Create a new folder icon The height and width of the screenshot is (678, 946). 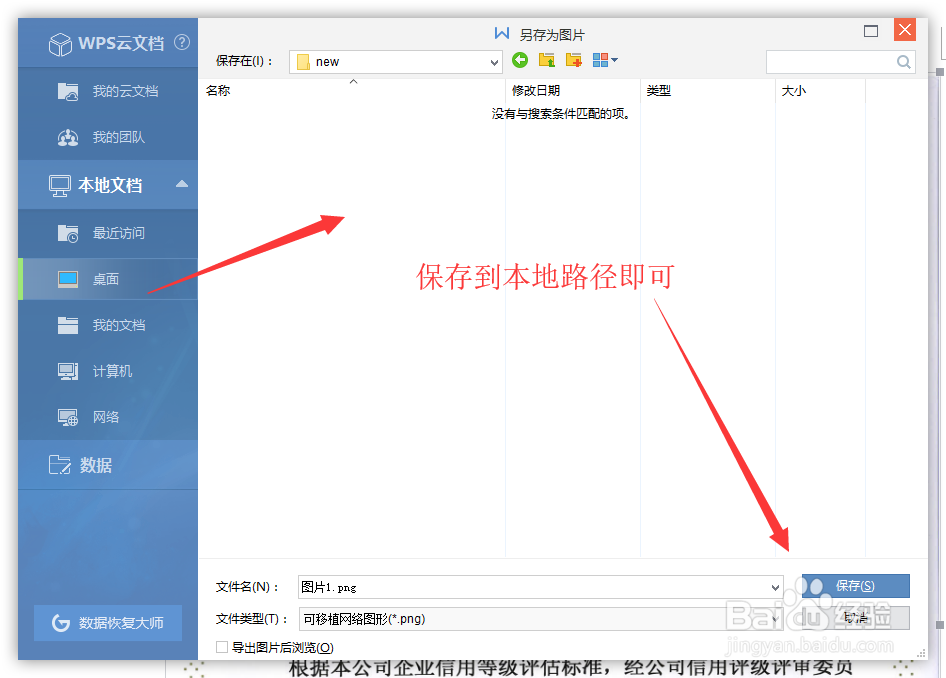click(x=574, y=60)
